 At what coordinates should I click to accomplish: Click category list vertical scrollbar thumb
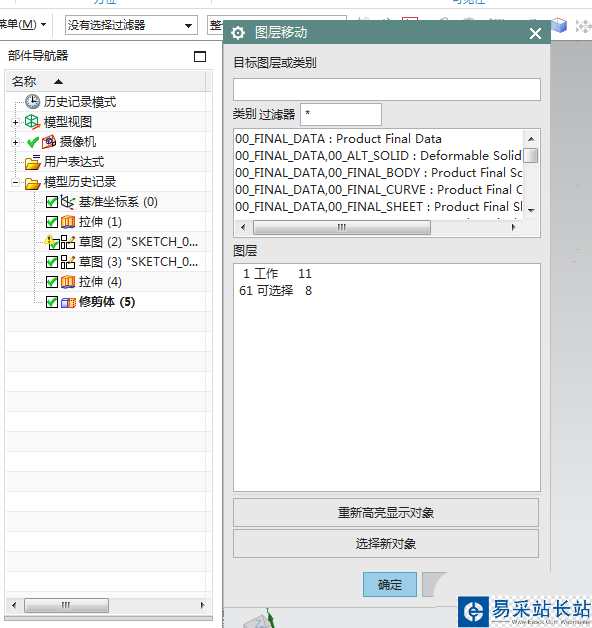coord(531,155)
